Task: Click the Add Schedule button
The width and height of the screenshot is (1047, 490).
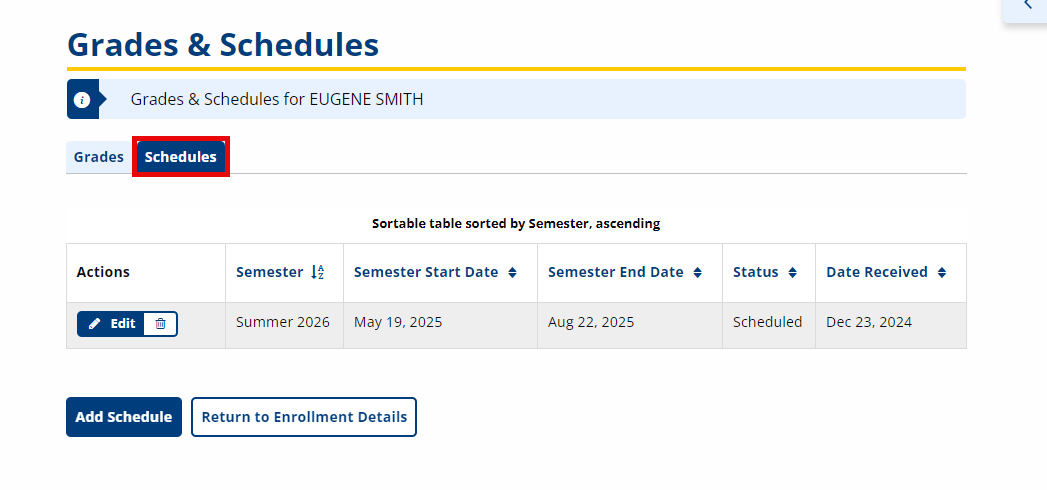Action: [124, 417]
